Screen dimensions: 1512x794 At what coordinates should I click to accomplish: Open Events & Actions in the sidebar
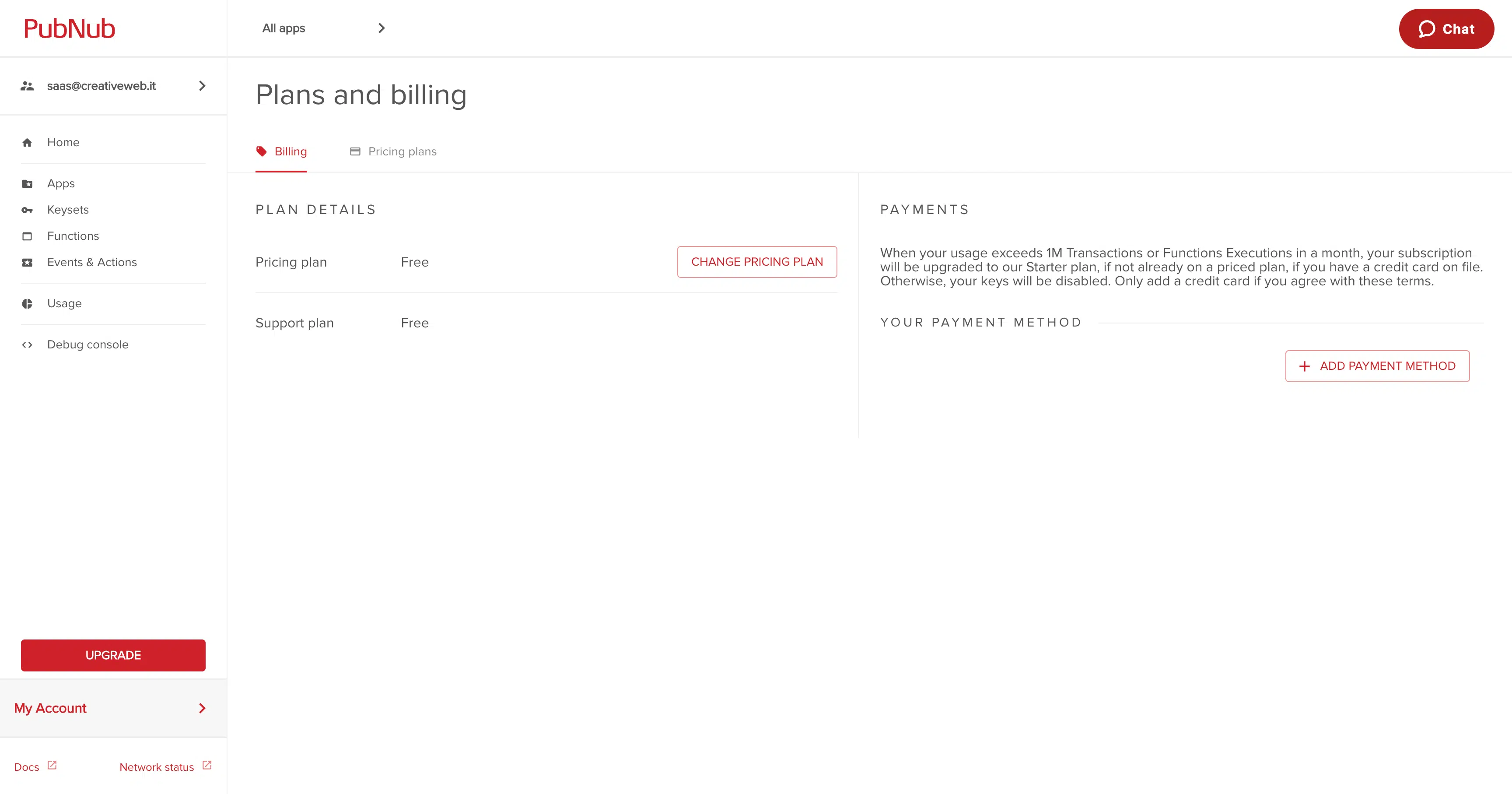113,263
